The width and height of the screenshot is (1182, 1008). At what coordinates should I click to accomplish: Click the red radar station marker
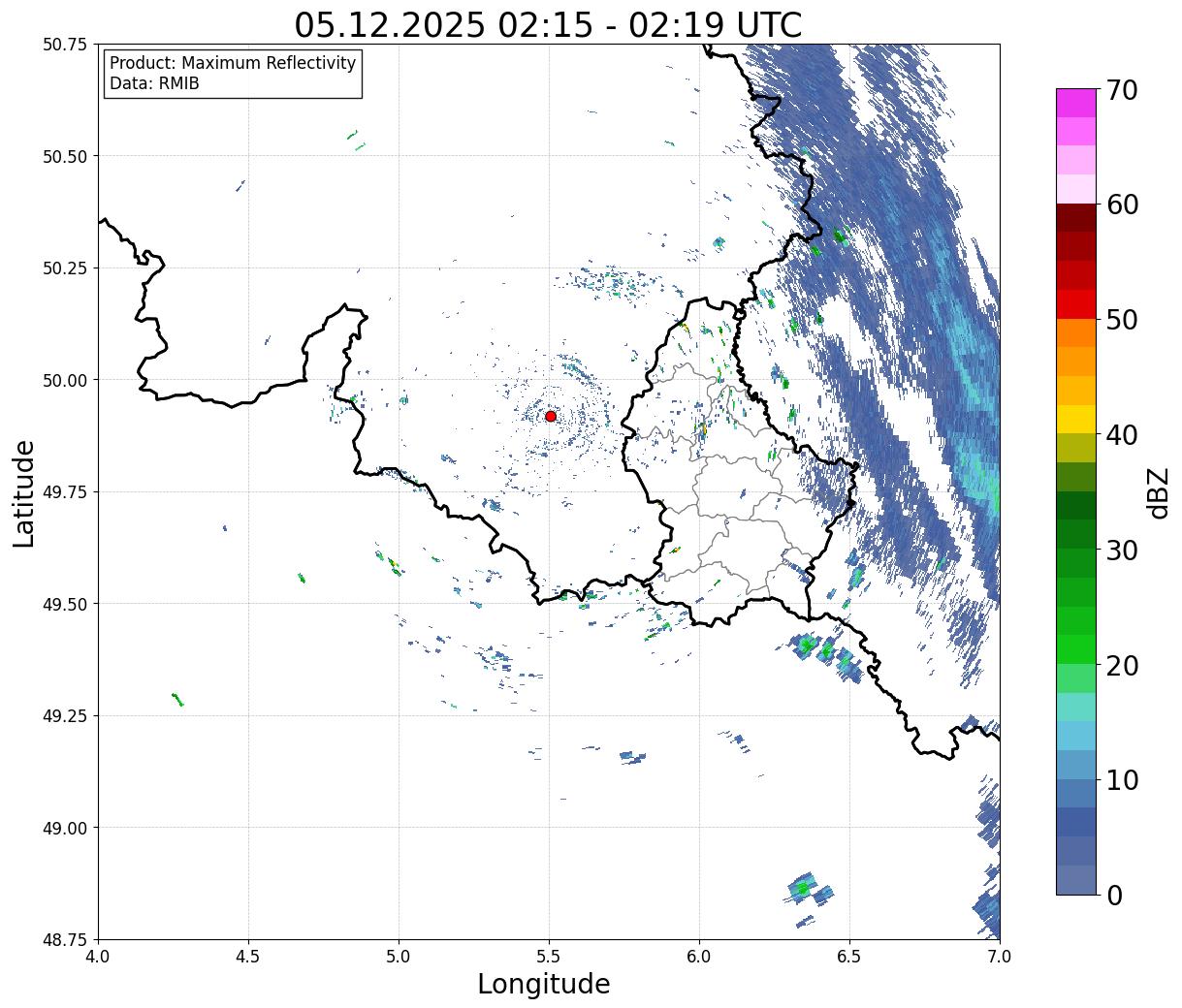(550, 416)
